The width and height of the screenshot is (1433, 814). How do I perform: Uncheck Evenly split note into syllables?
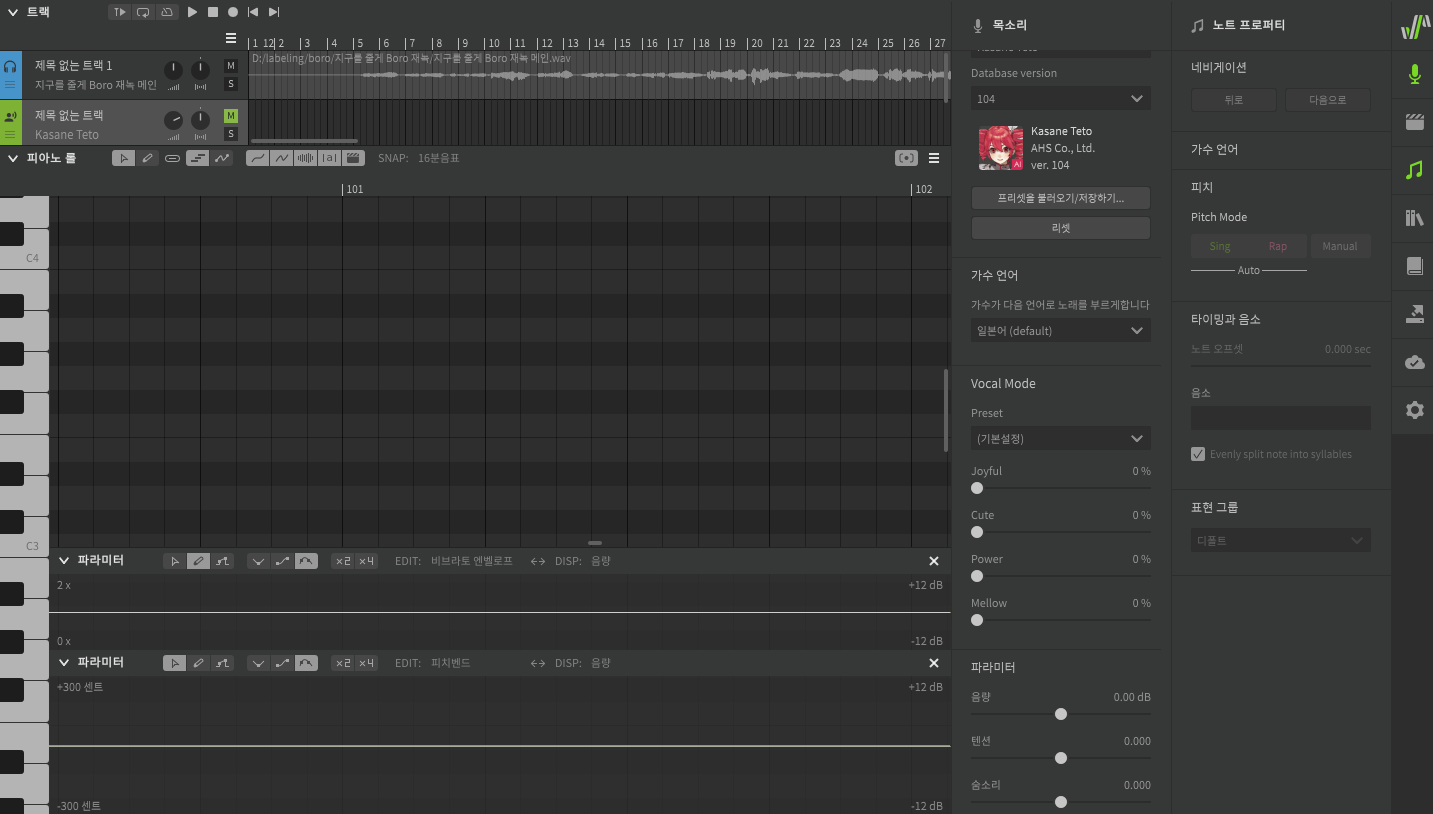pos(1198,454)
